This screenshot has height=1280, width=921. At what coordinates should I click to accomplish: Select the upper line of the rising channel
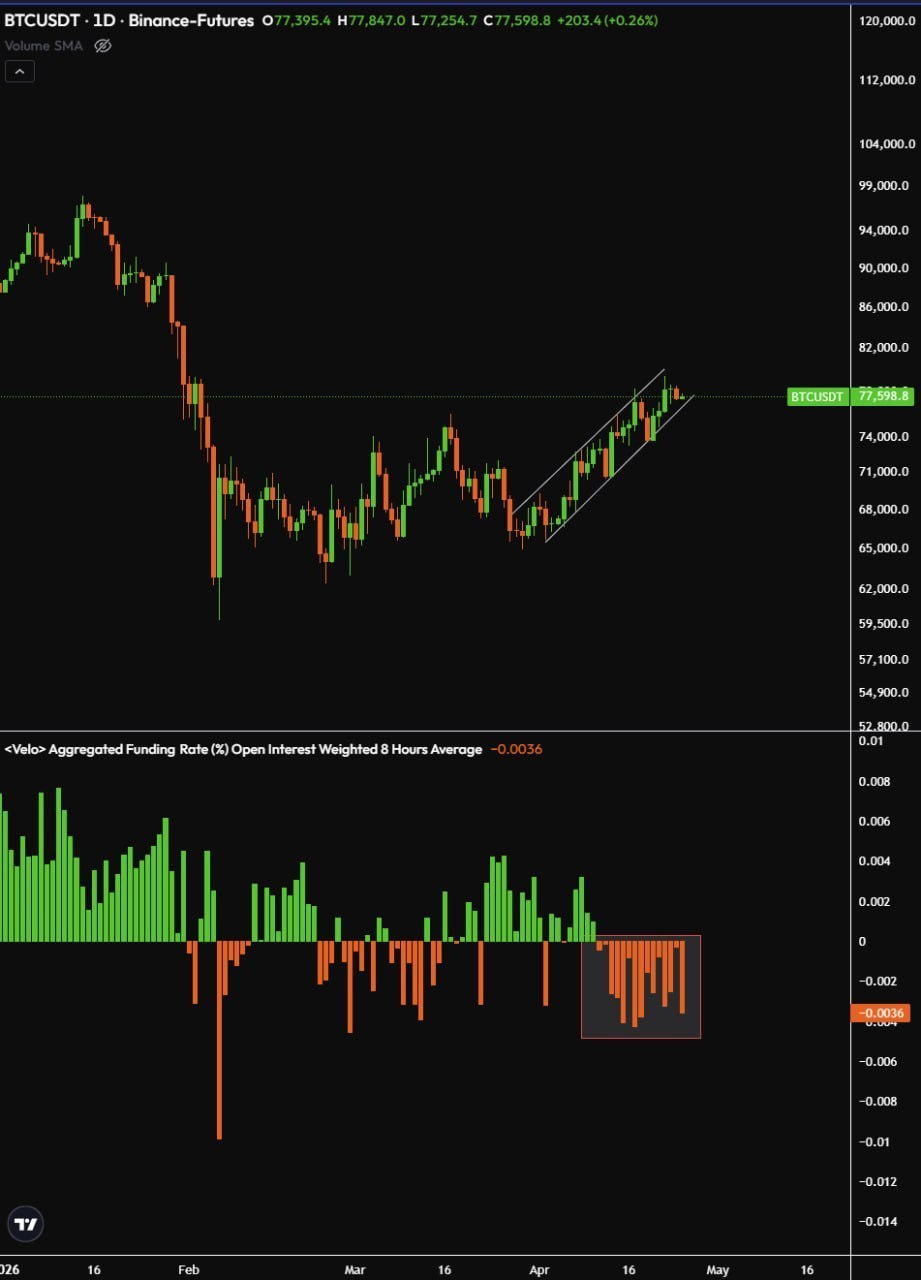point(588,439)
